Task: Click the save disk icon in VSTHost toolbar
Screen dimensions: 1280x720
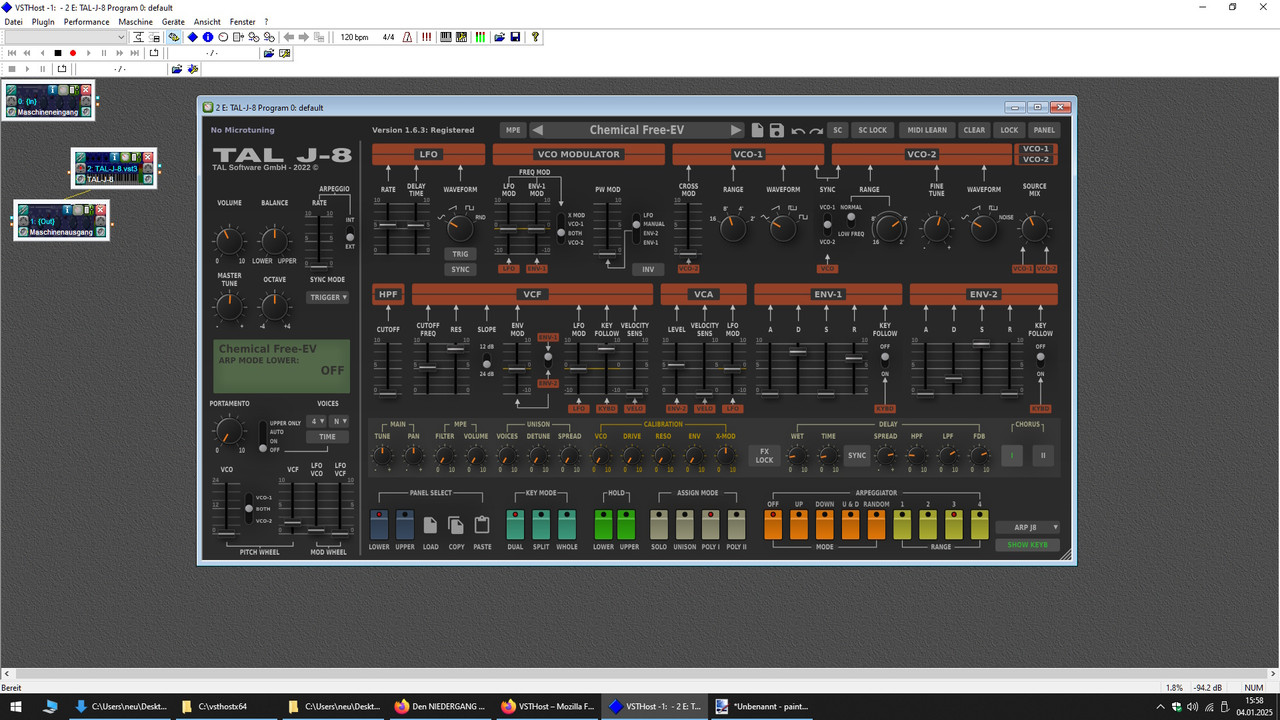Action: point(515,37)
